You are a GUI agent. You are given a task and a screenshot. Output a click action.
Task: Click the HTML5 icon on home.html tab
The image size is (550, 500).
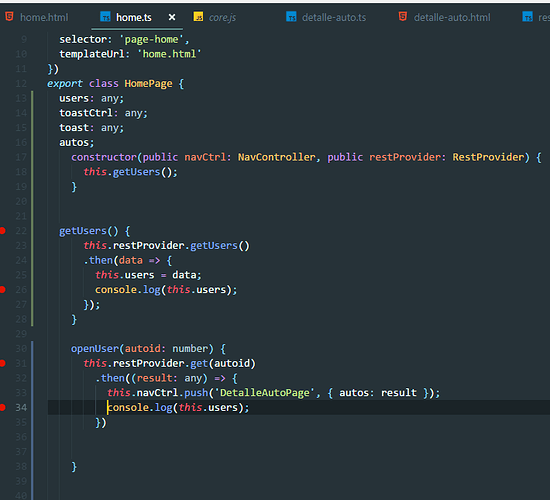[x=9, y=16]
